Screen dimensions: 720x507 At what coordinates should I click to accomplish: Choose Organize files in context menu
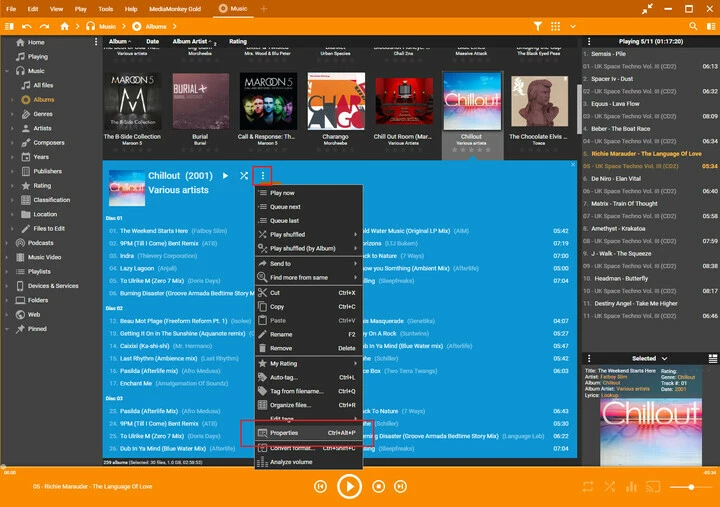pos(309,405)
